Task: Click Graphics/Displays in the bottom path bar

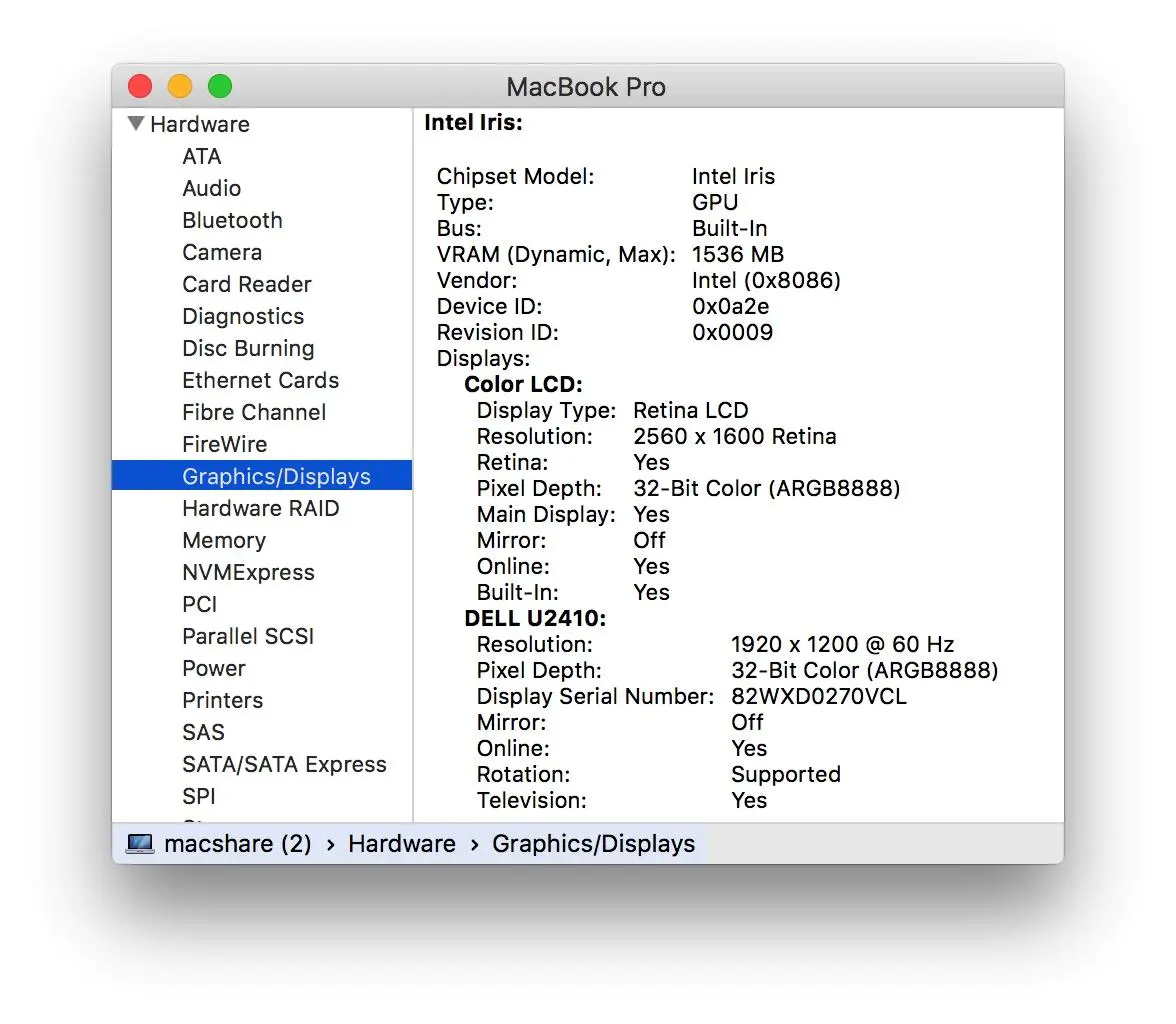Action: [x=594, y=844]
